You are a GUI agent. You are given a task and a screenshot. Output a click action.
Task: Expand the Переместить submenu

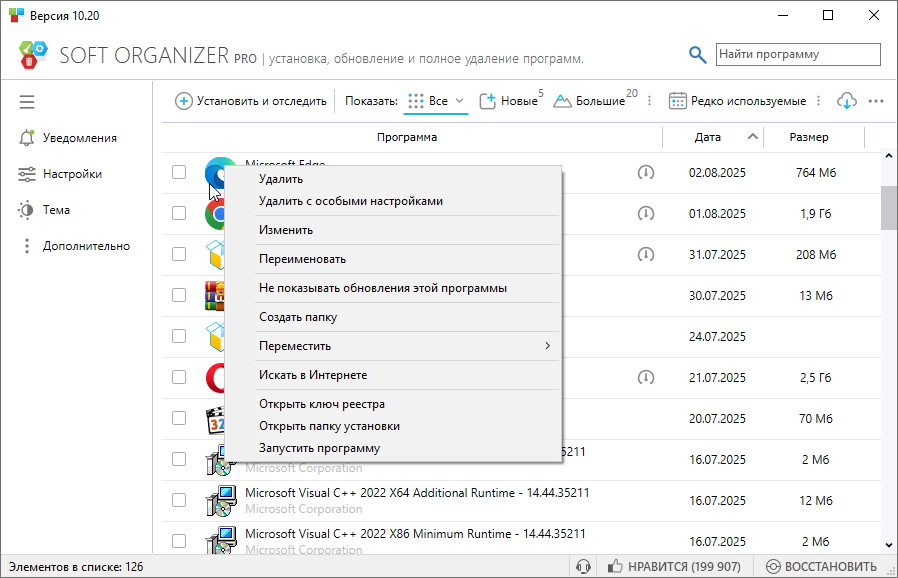[x=407, y=346]
